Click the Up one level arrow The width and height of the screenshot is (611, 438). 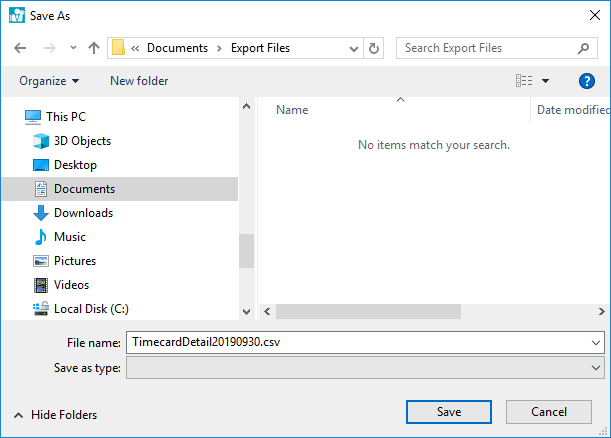coord(94,48)
